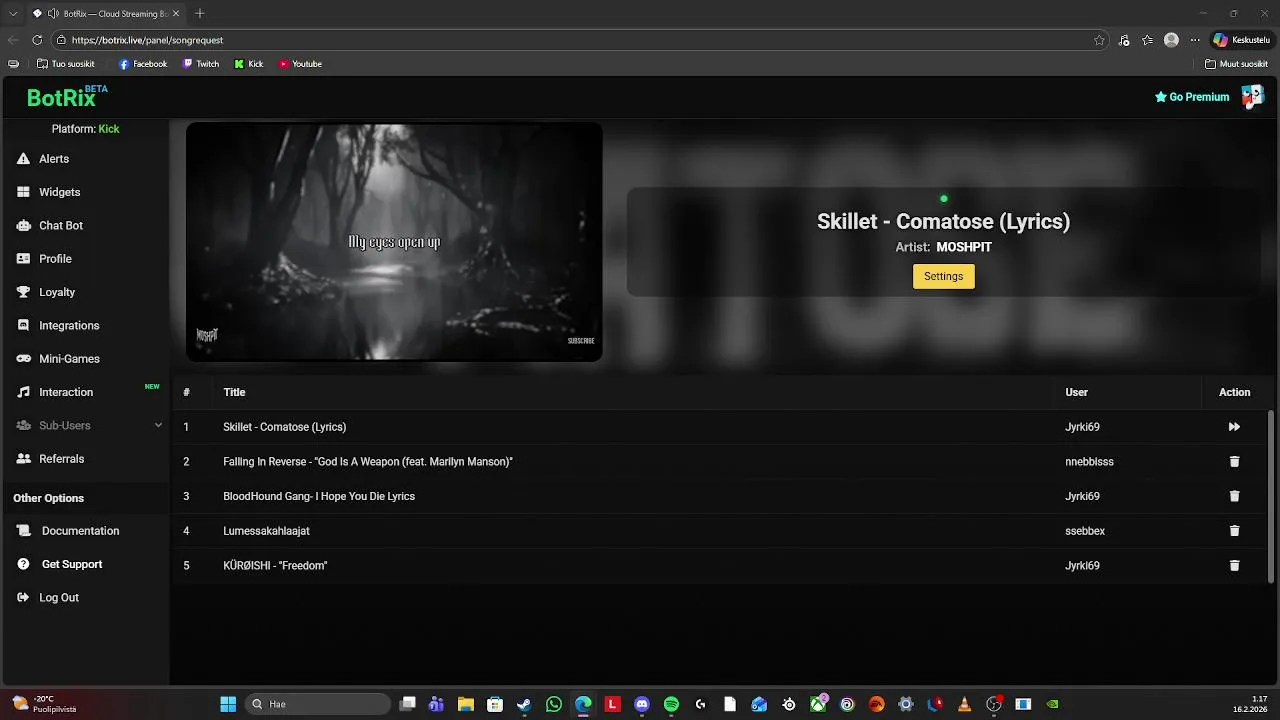The height and width of the screenshot is (720, 1280).
Task: Open Spotify from the taskbar
Action: tap(671, 704)
